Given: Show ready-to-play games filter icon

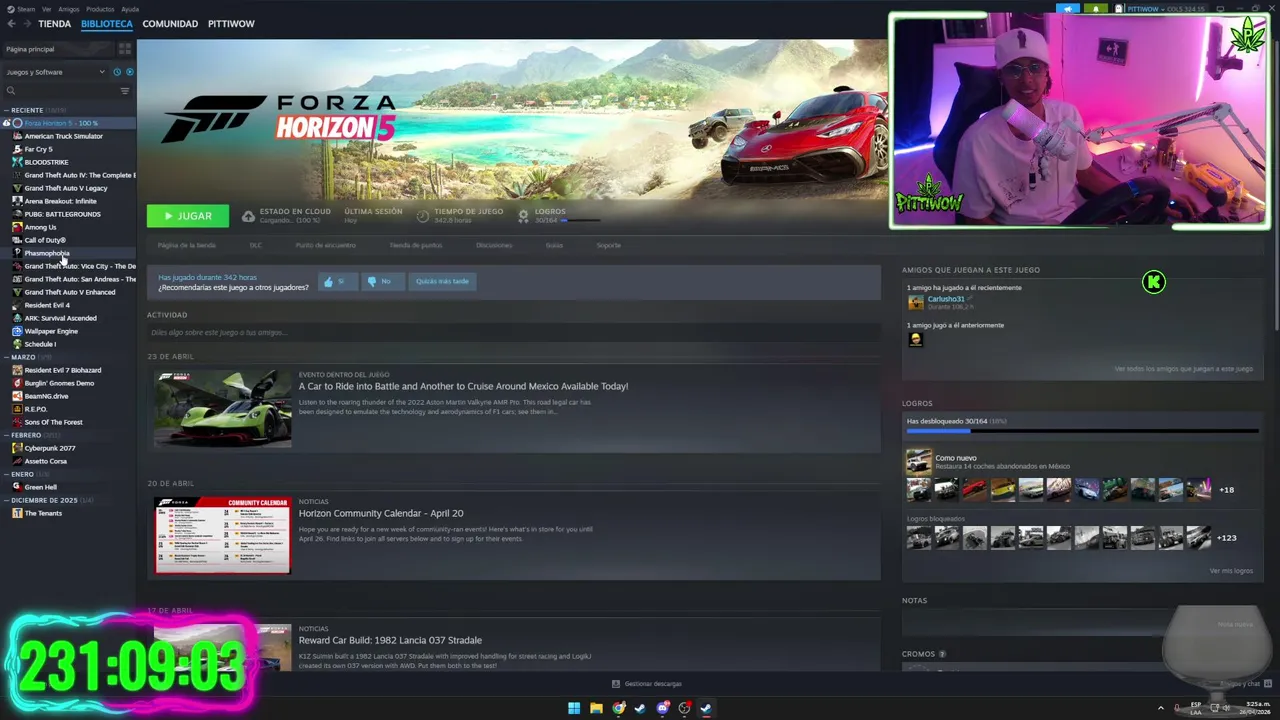Looking at the screenshot, I should point(130,72).
